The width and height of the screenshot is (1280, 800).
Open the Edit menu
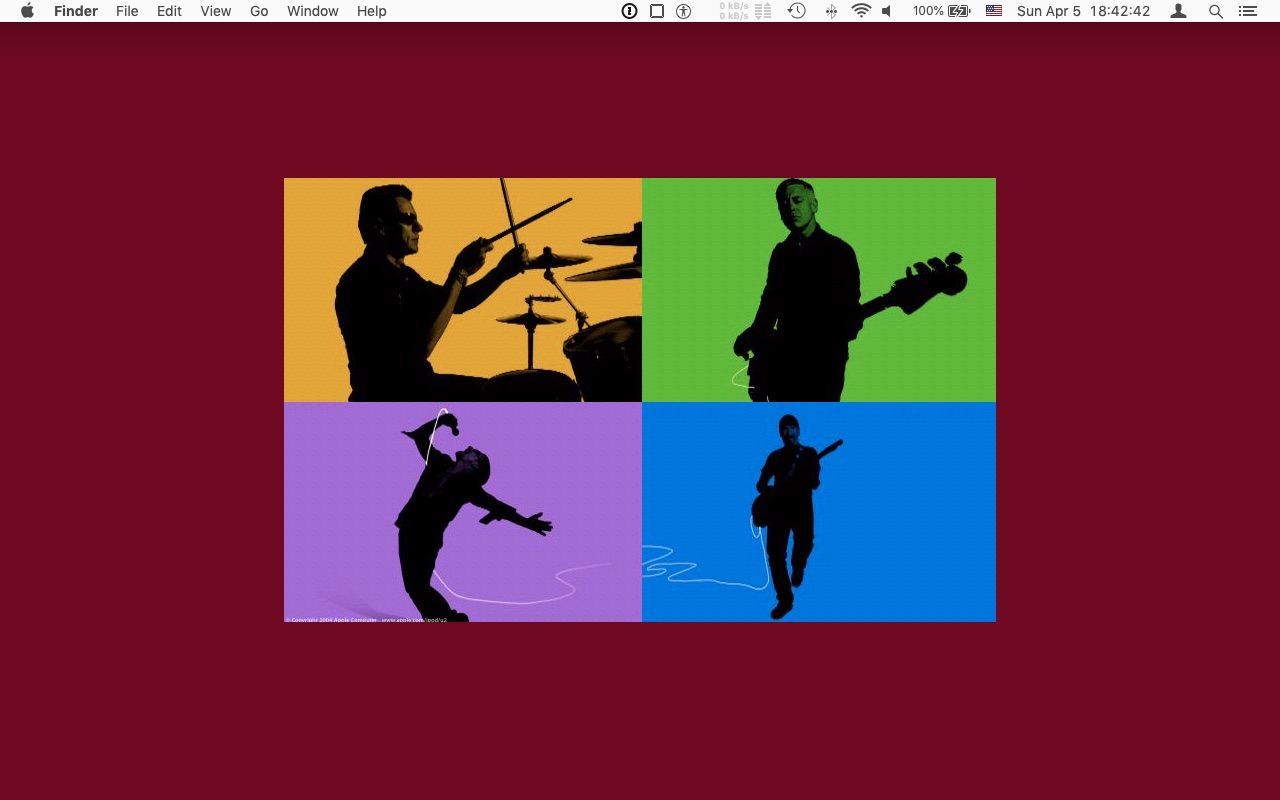click(x=169, y=11)
